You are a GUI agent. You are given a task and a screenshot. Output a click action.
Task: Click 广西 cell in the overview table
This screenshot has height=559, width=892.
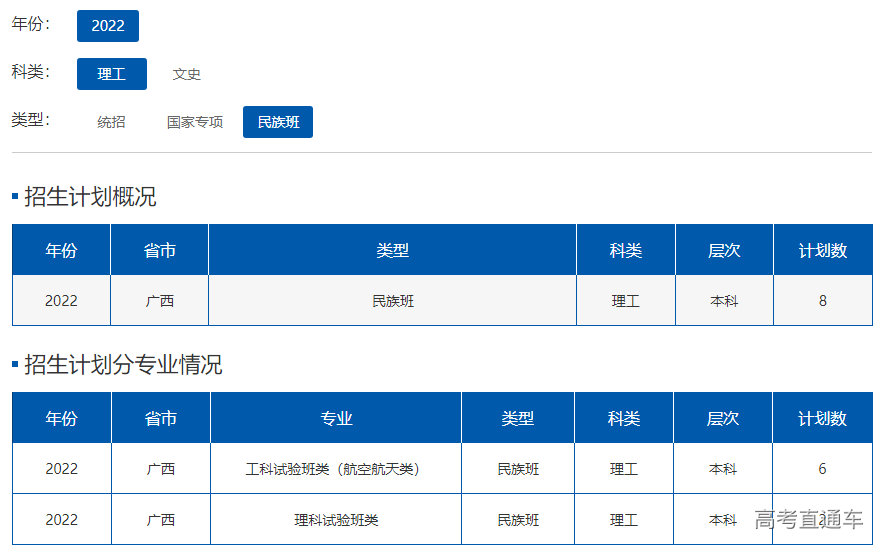[x=159, y=301]
